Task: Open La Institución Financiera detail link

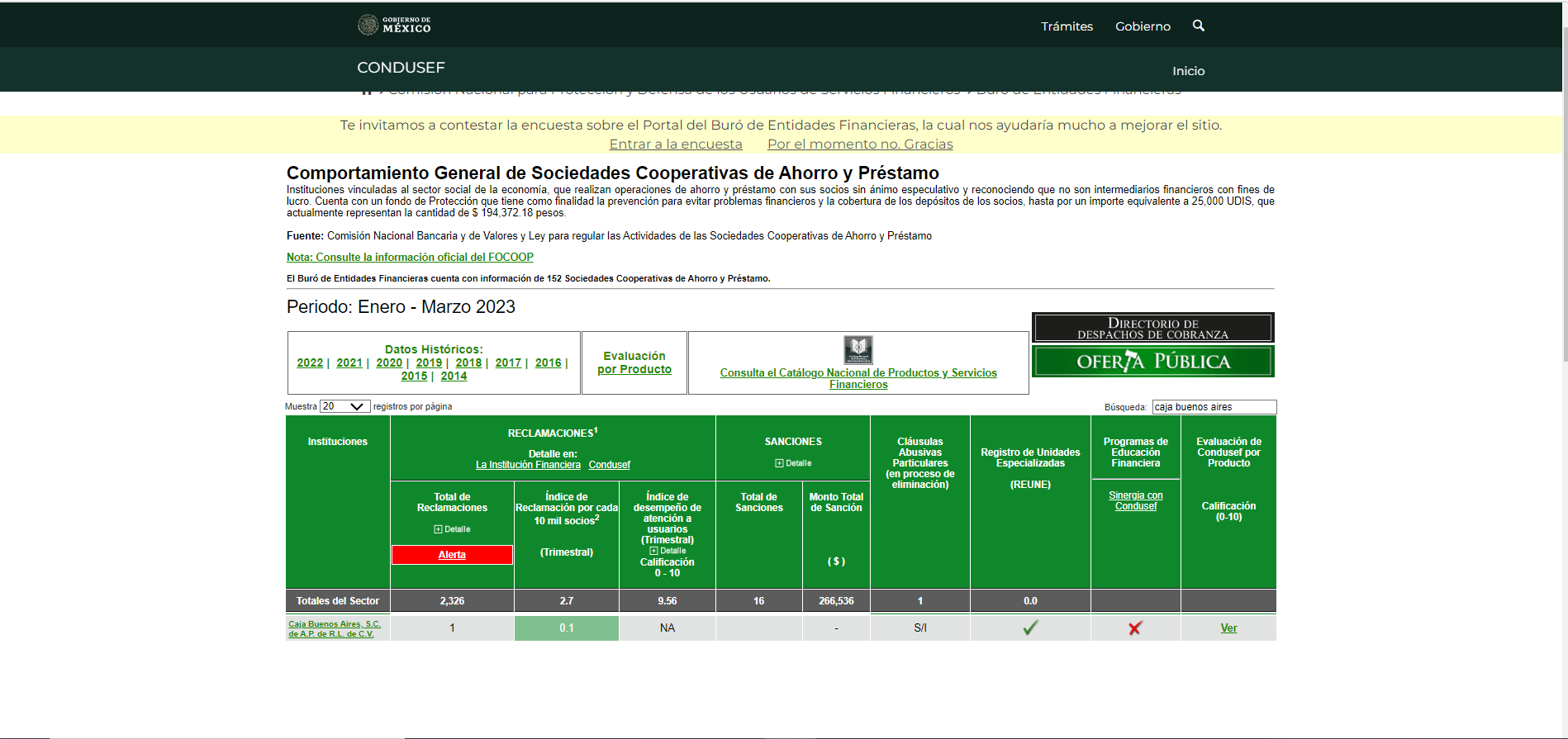Action: [x=528, y=465]
